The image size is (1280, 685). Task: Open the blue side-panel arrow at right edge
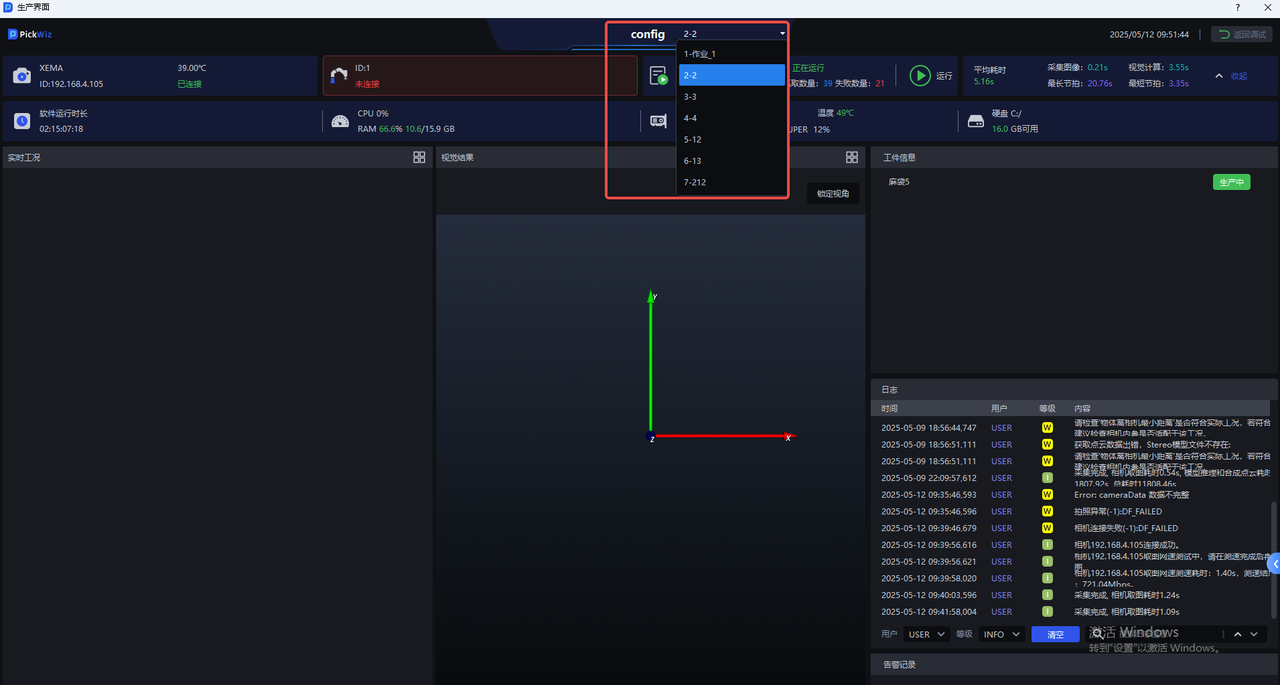click(1273, 565)
